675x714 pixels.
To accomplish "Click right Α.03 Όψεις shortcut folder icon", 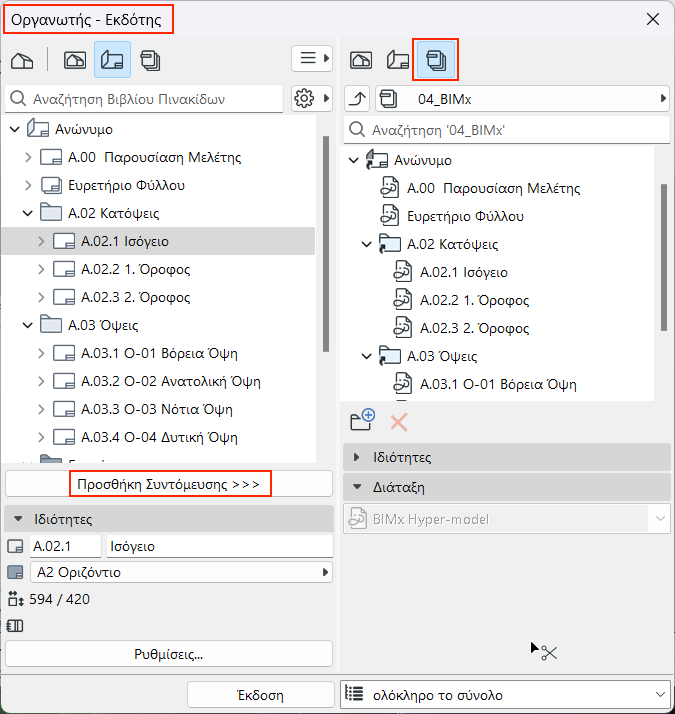I will pyautogui.click(x=389, y=356).
